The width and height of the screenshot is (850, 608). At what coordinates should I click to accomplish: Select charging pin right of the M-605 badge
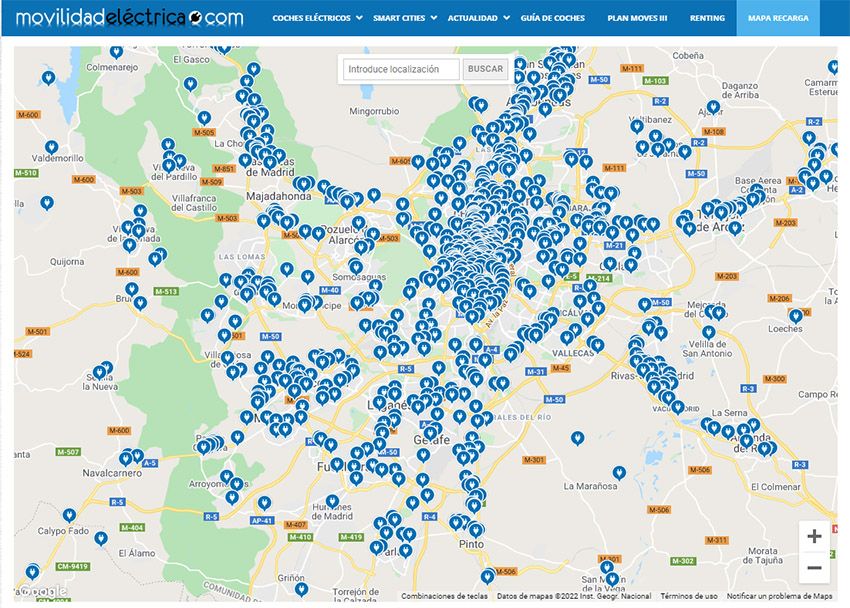tap(417, 161)
